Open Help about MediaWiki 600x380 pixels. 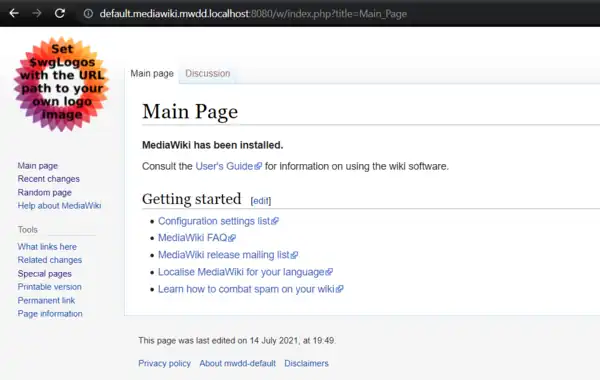click(x=59, y=205)
